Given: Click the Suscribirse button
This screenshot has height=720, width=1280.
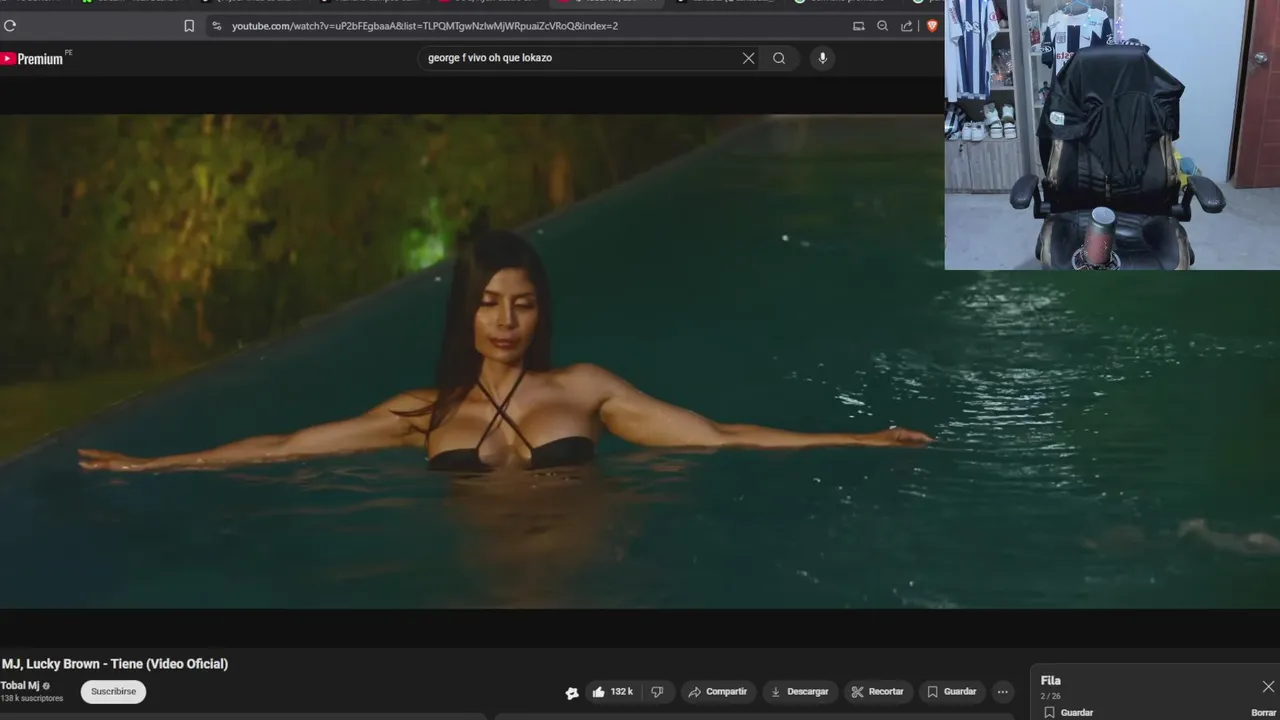Looking at the screenshot, I should [x=113, y=692].
